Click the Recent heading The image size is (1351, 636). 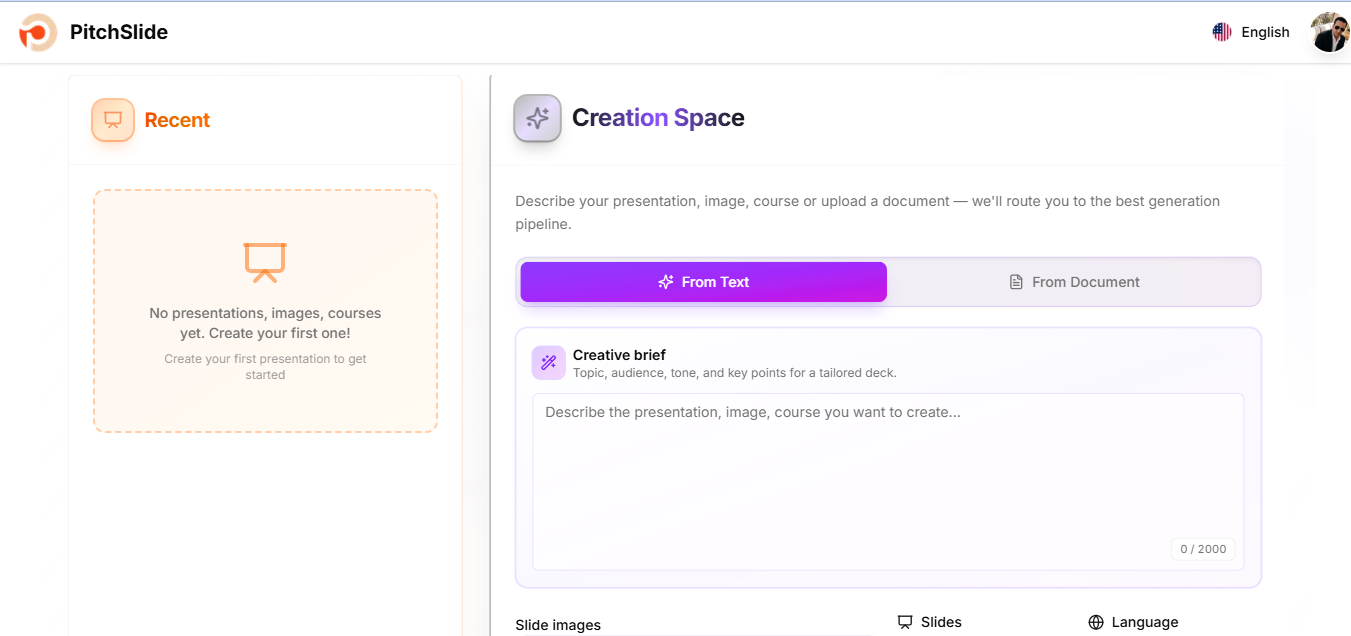coord(177,120)
